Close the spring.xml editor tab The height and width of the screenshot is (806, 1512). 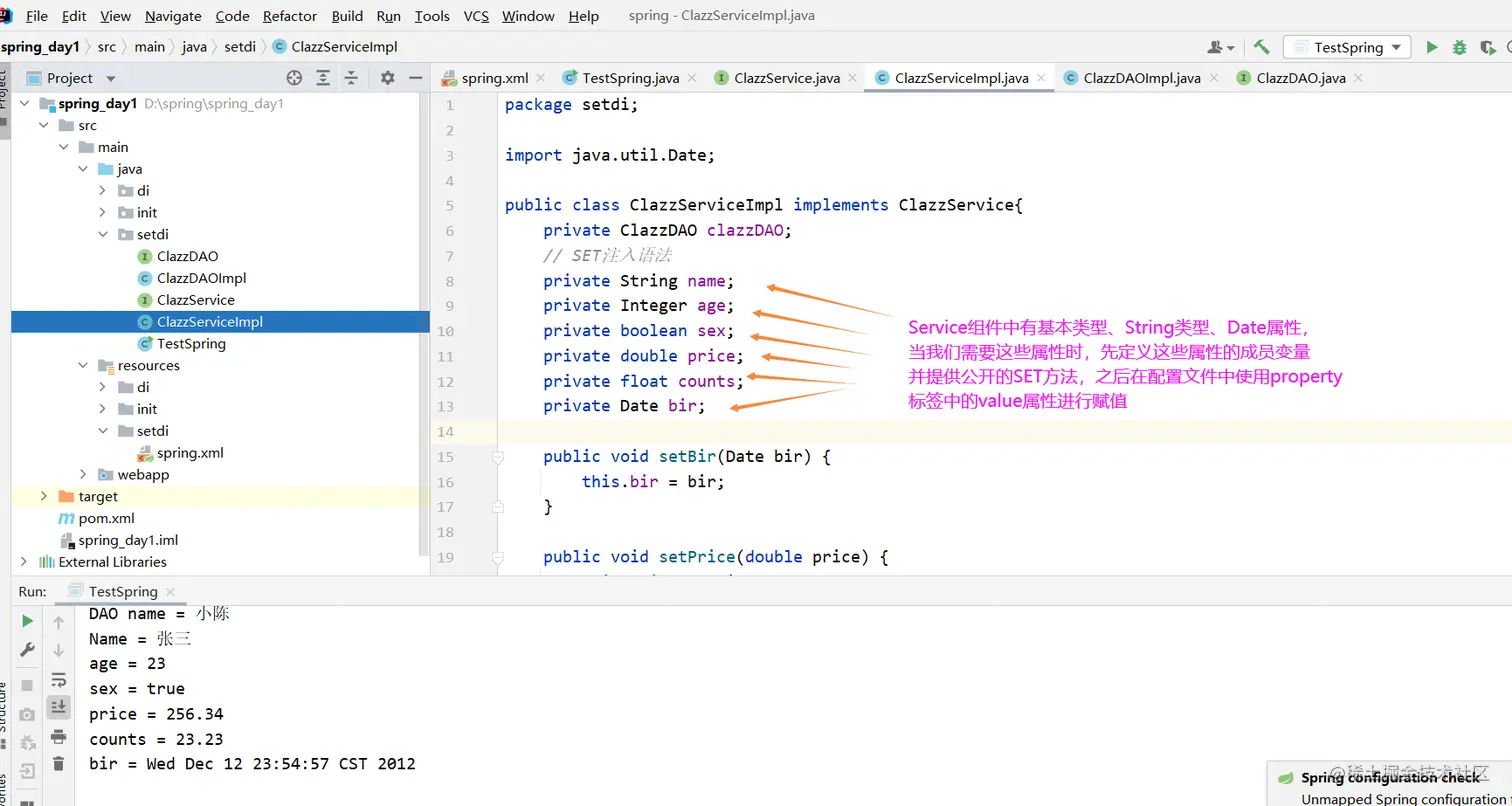[541, 78]
